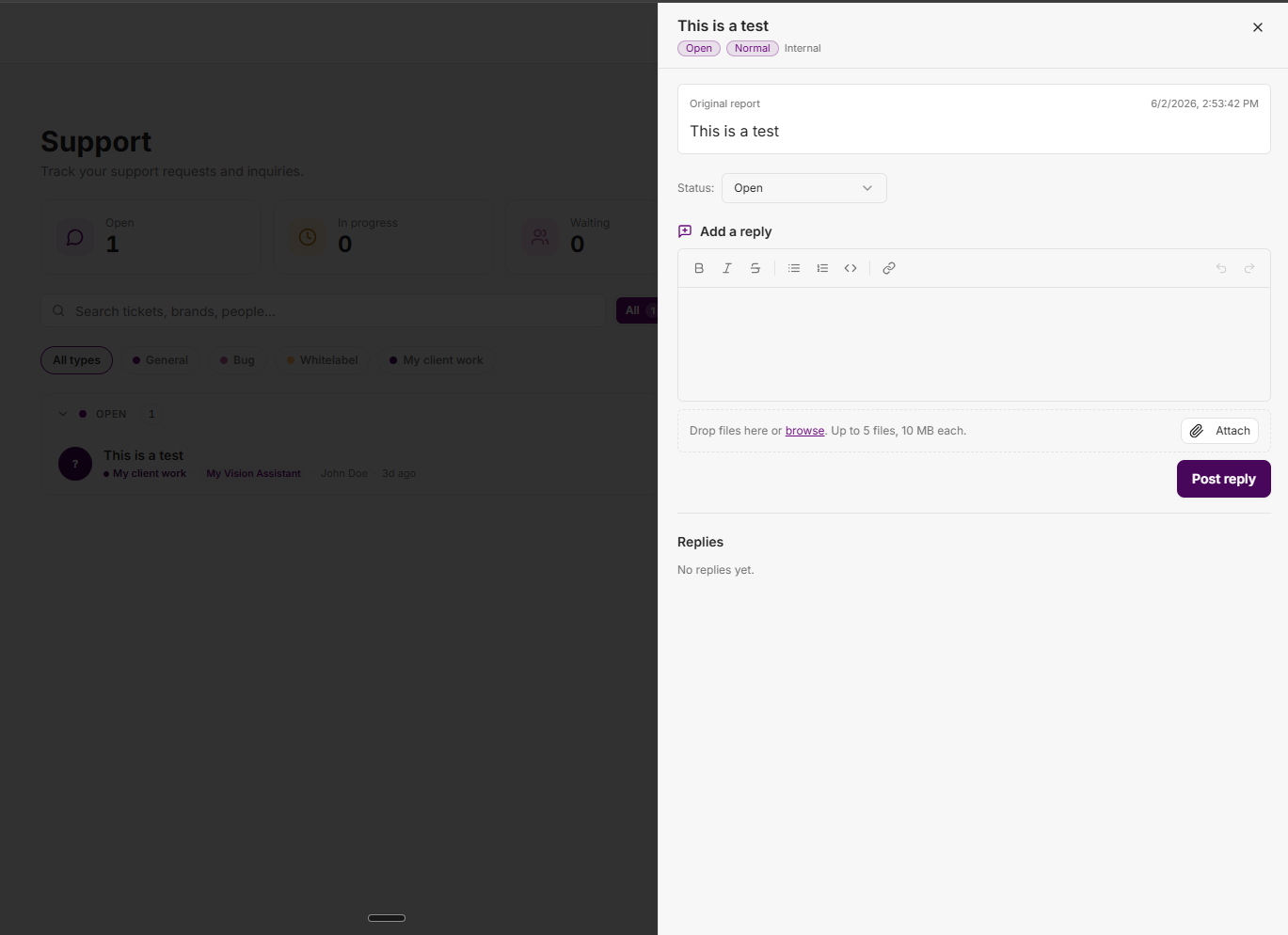1288x935 pixels.
Task: Click the Normal priority badge
Action: tap(753, 49)
